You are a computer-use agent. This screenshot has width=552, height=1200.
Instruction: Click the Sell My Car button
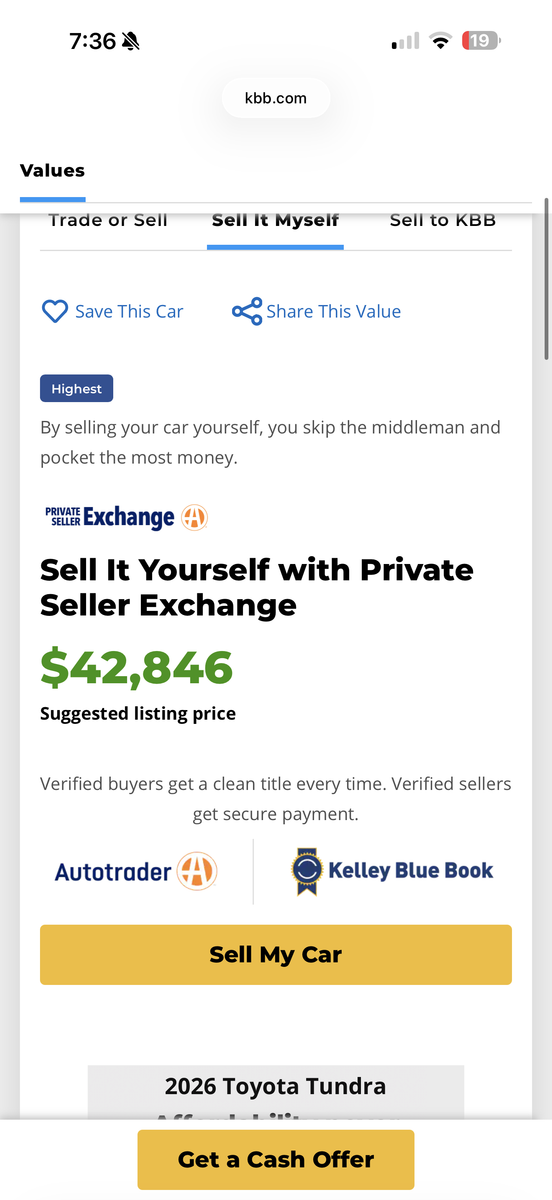[276, 955]
